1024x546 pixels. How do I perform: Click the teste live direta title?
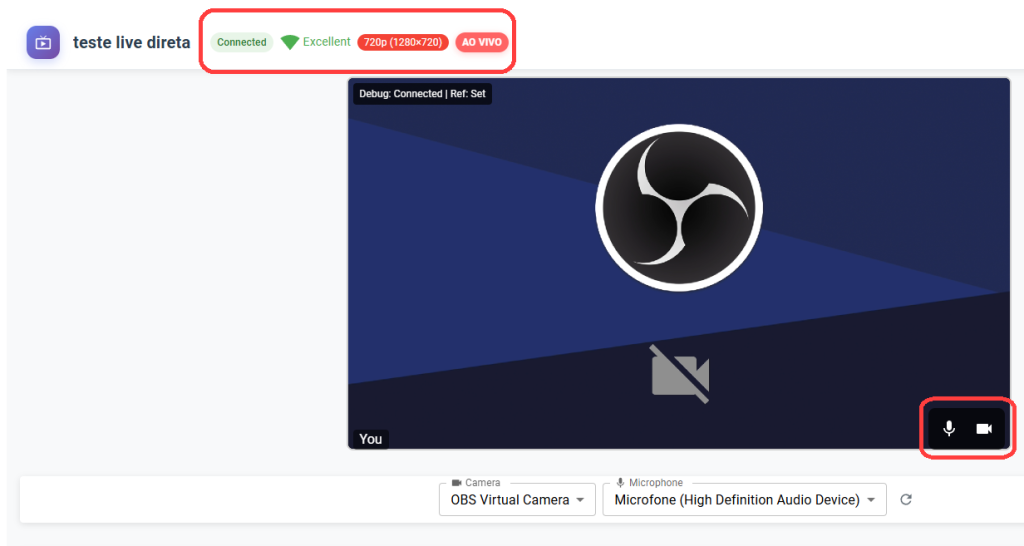tap(132, 42)
